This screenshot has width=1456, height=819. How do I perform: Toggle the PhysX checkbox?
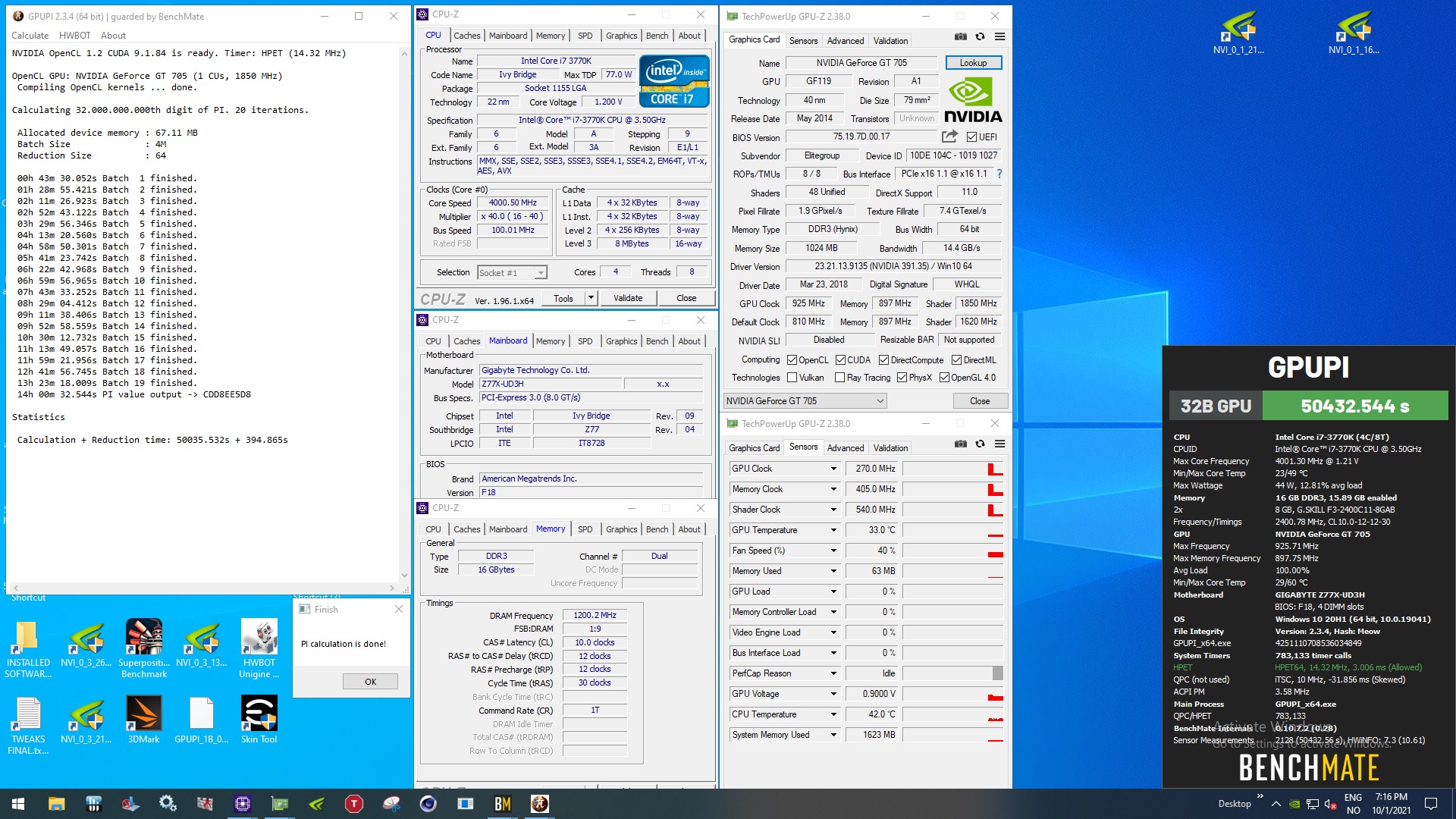902,378
